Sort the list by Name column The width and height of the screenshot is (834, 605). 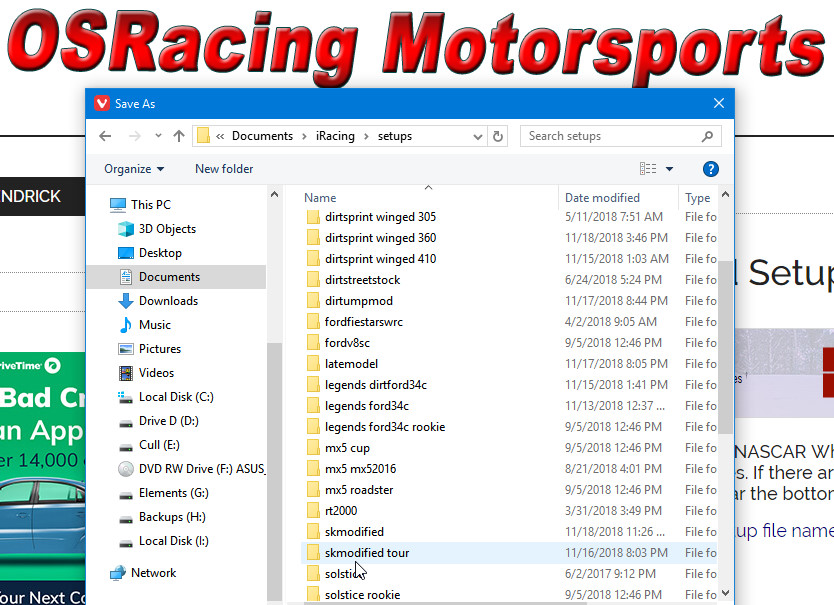click(320, 198)
